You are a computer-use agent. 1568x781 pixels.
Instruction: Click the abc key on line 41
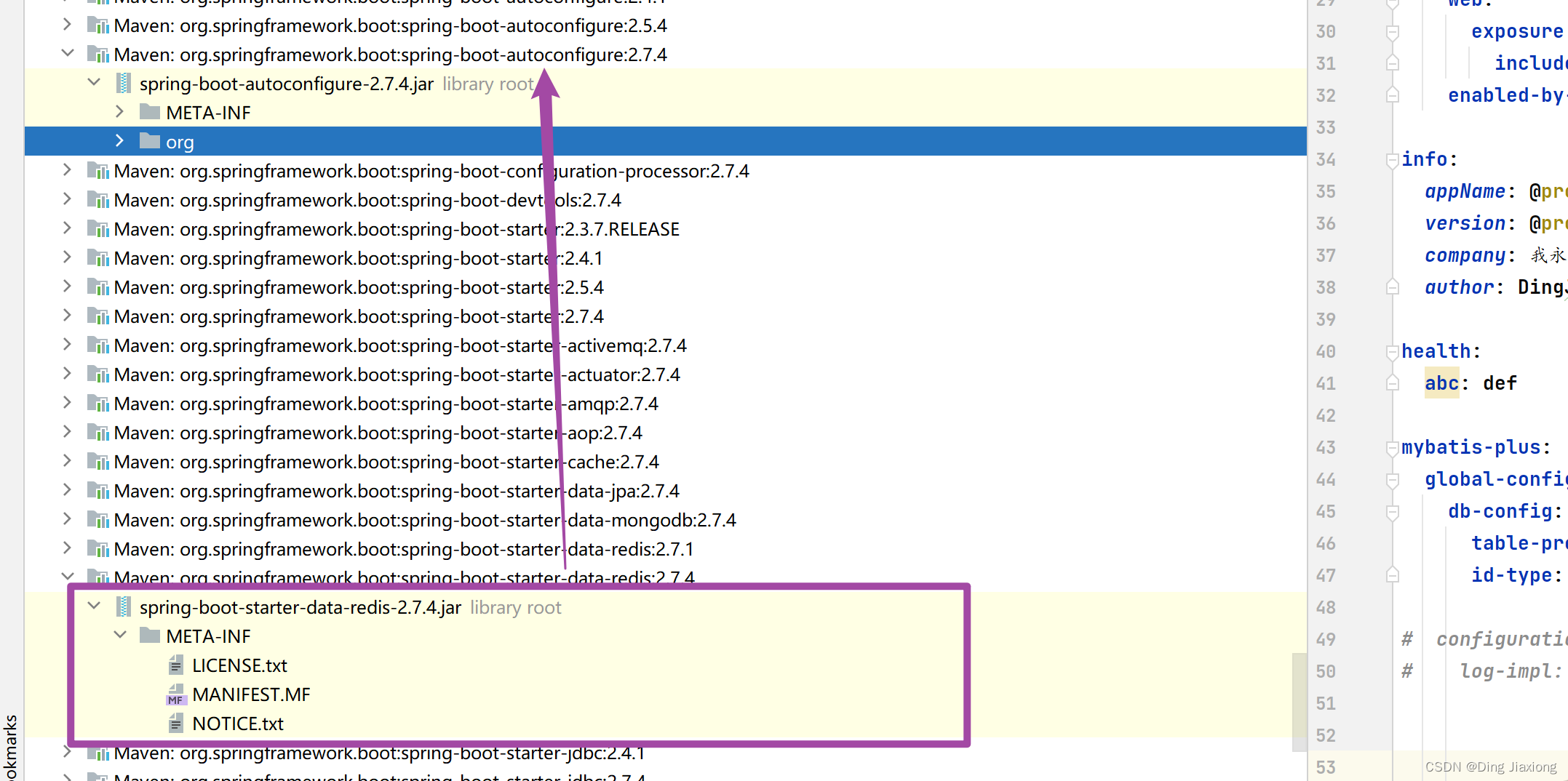(x=1441, y=383)
